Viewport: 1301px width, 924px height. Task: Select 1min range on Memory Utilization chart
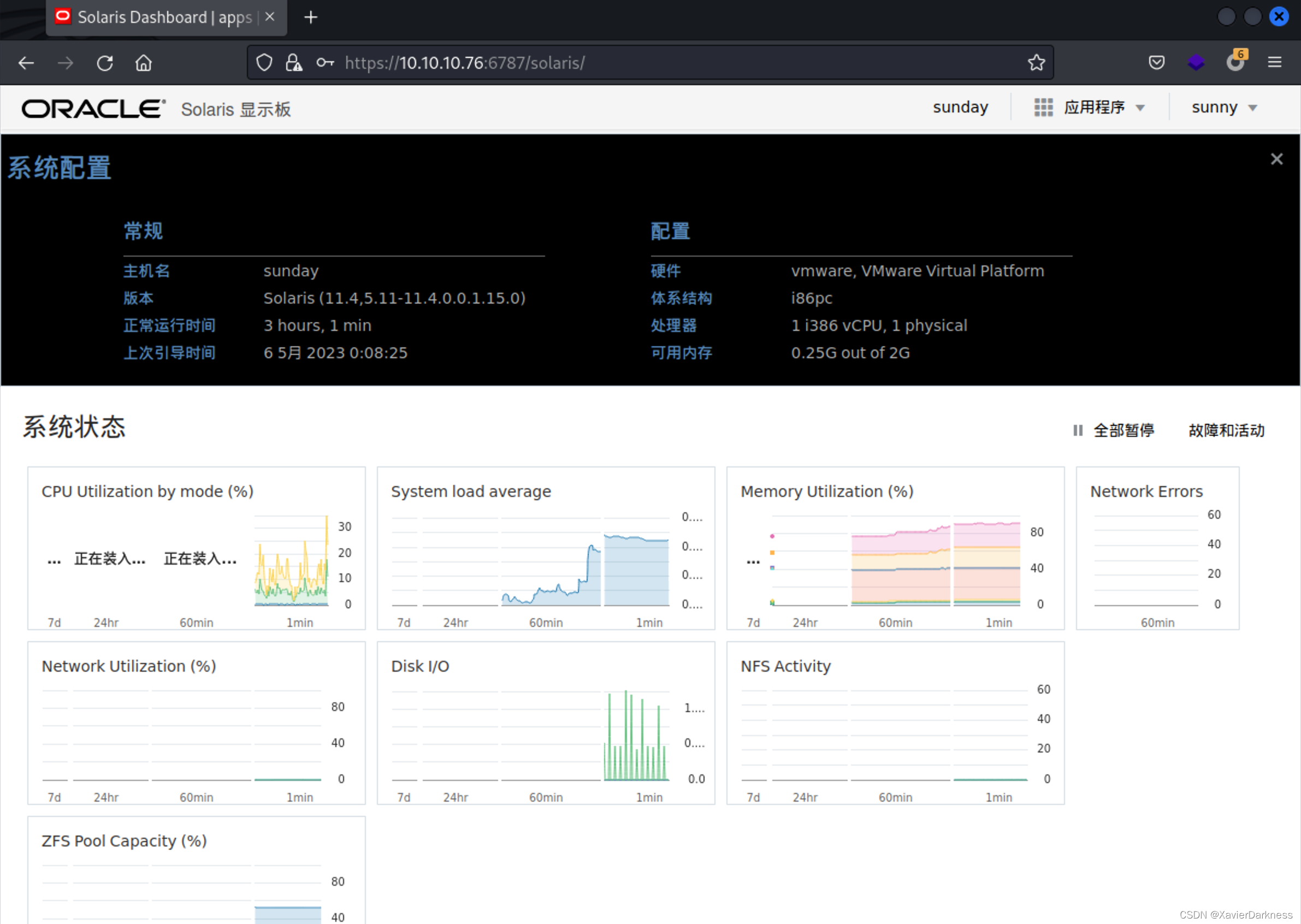[999, 623]
